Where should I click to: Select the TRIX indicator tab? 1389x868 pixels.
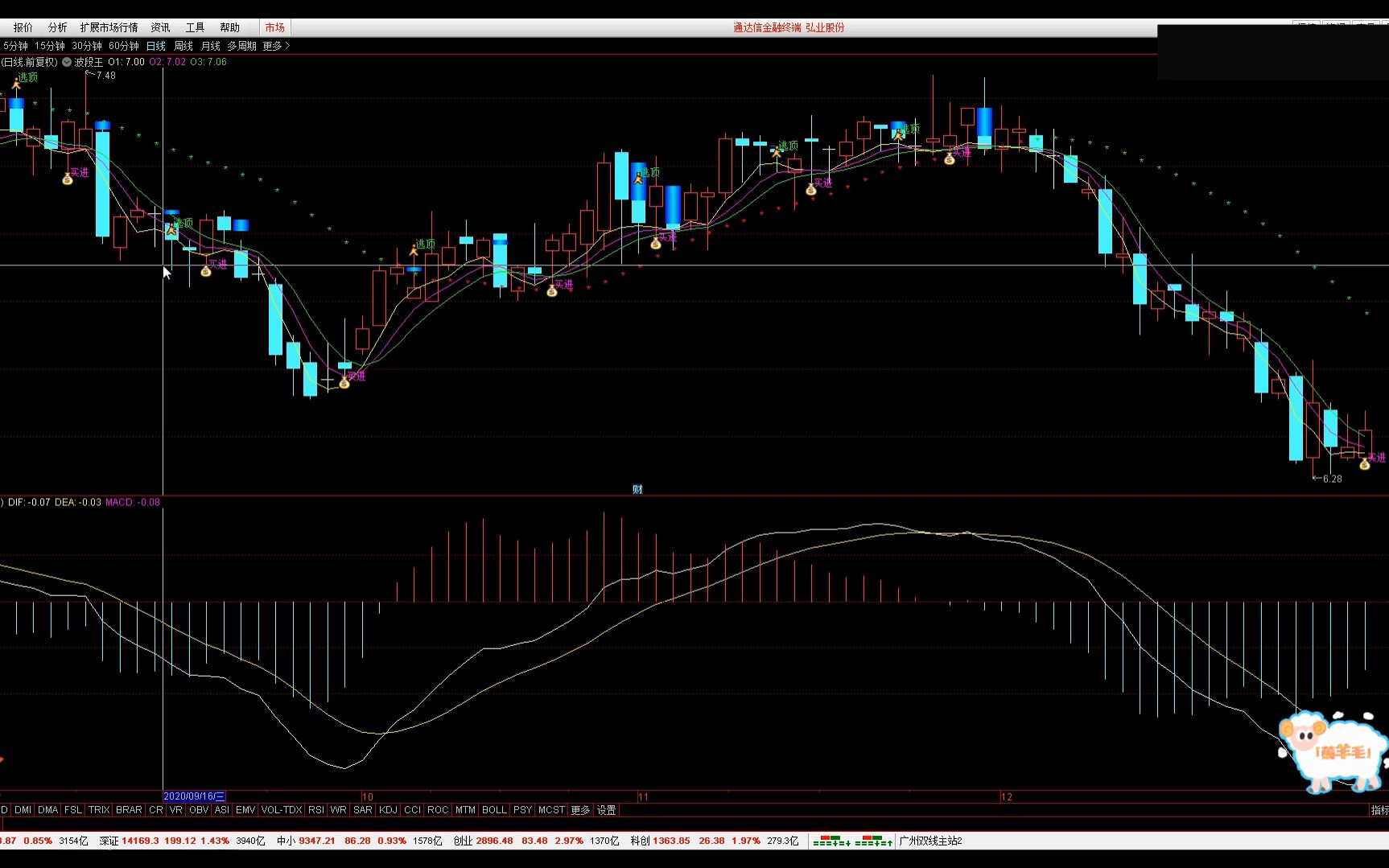pyautogui.click(x=99, y=810)
